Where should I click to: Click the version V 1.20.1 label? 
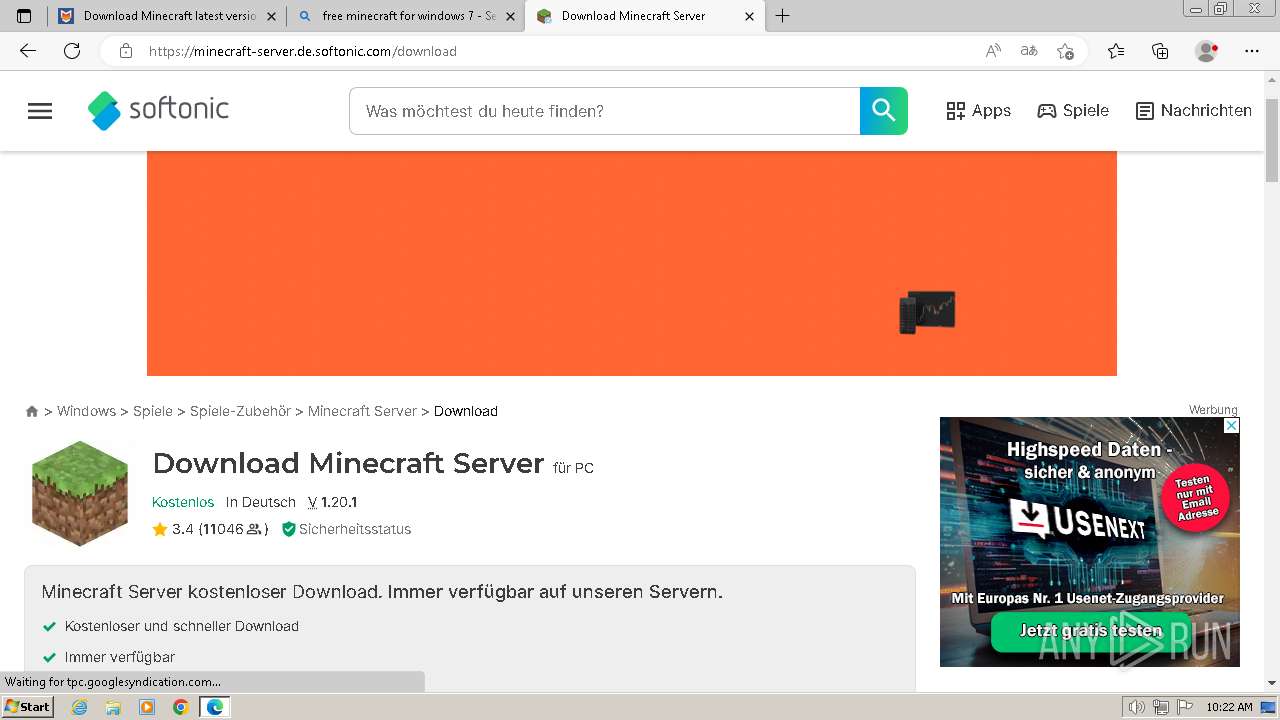tap(332, 502)
